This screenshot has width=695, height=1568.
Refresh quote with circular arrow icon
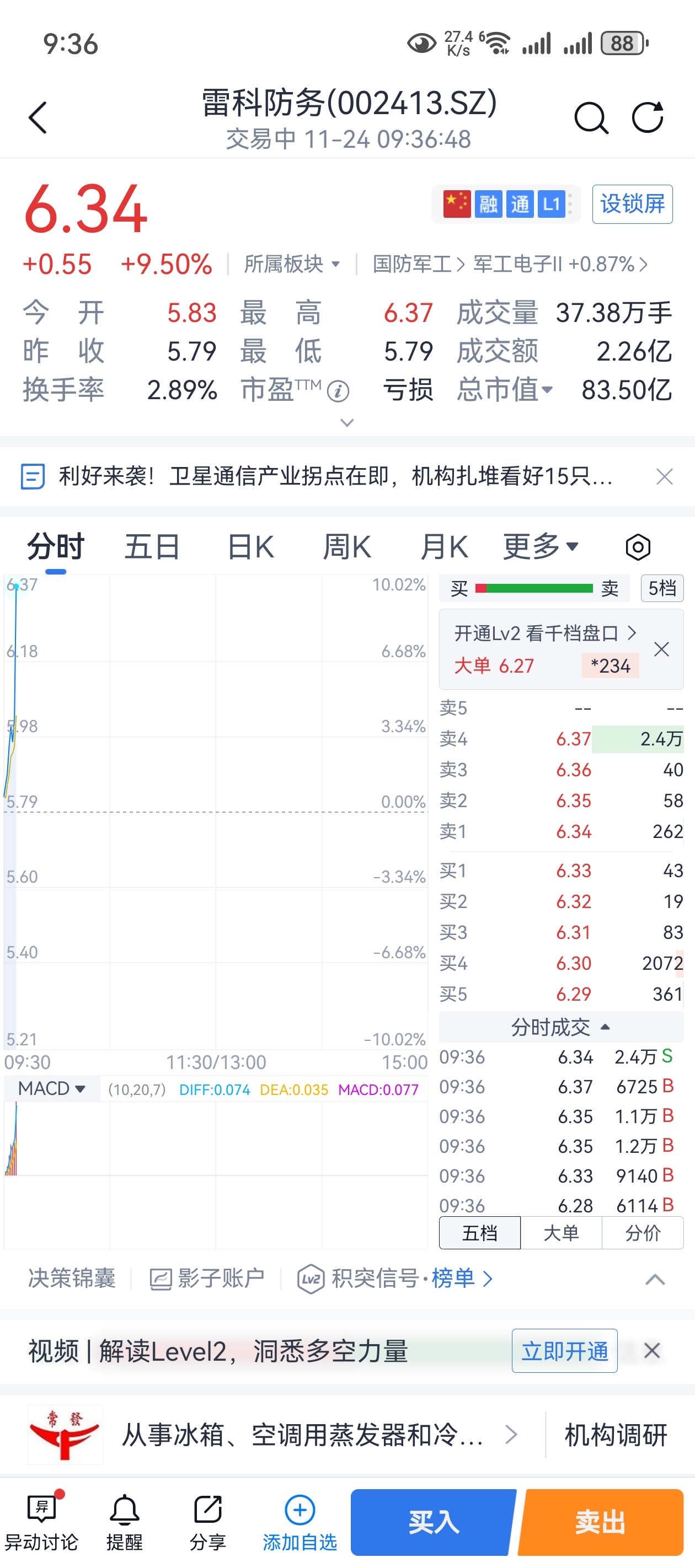click(647, 117)
